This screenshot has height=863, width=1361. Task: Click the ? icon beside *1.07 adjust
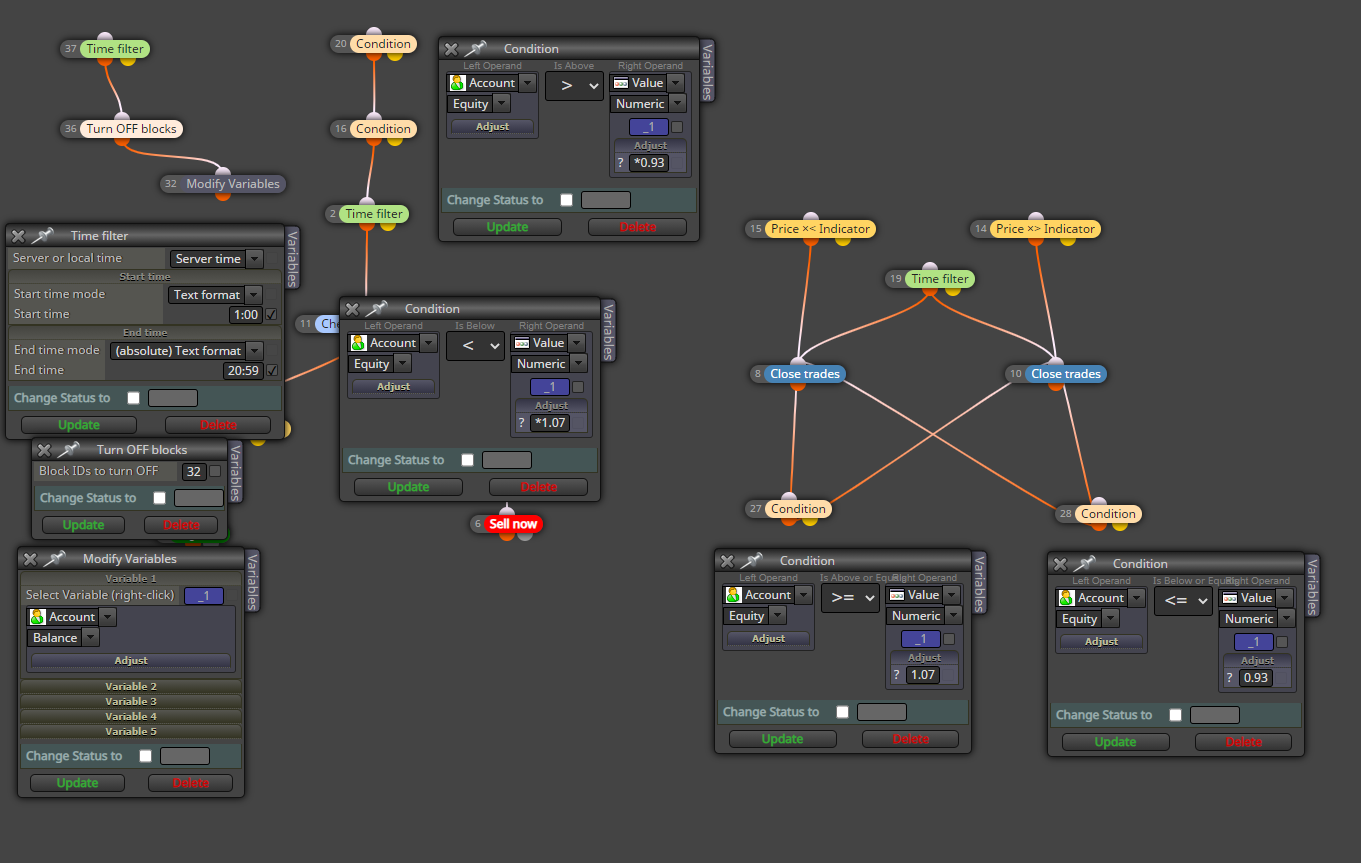point(521,423)
